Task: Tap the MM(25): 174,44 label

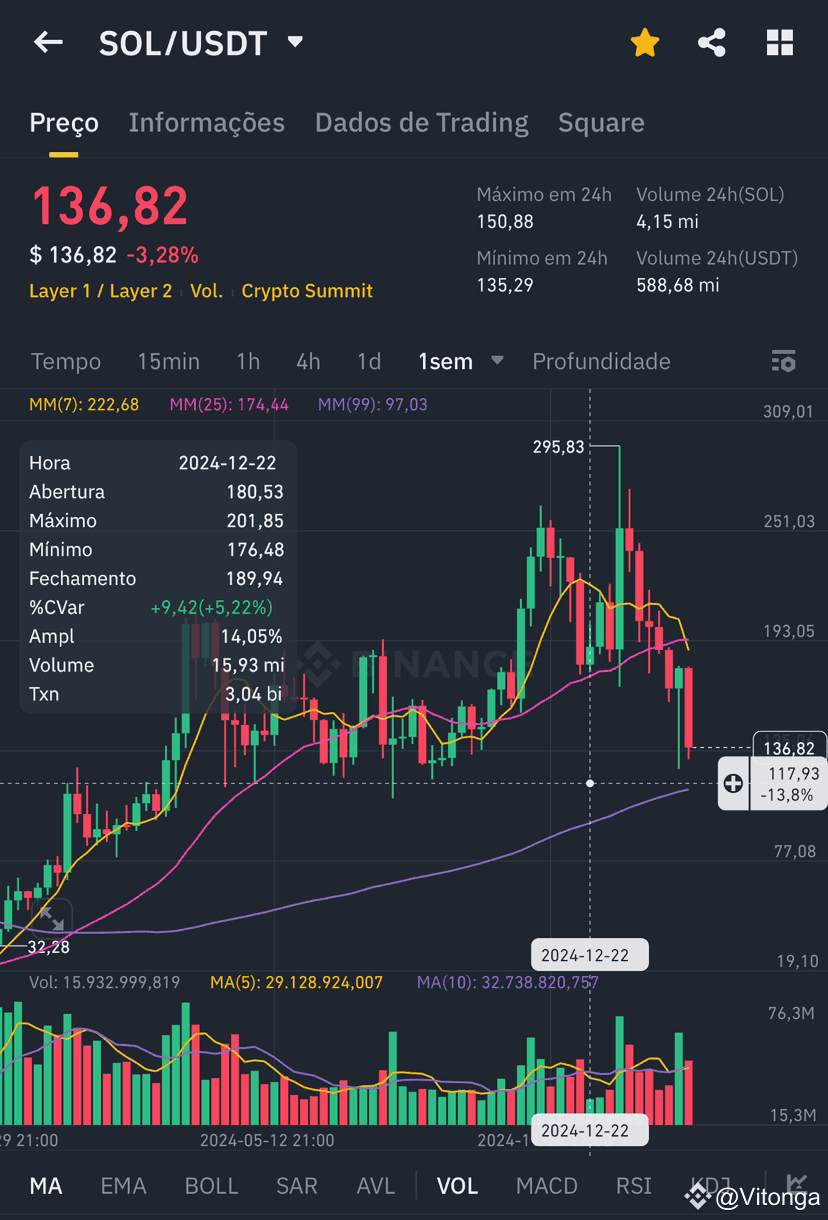Action: (x=229, y=405)
